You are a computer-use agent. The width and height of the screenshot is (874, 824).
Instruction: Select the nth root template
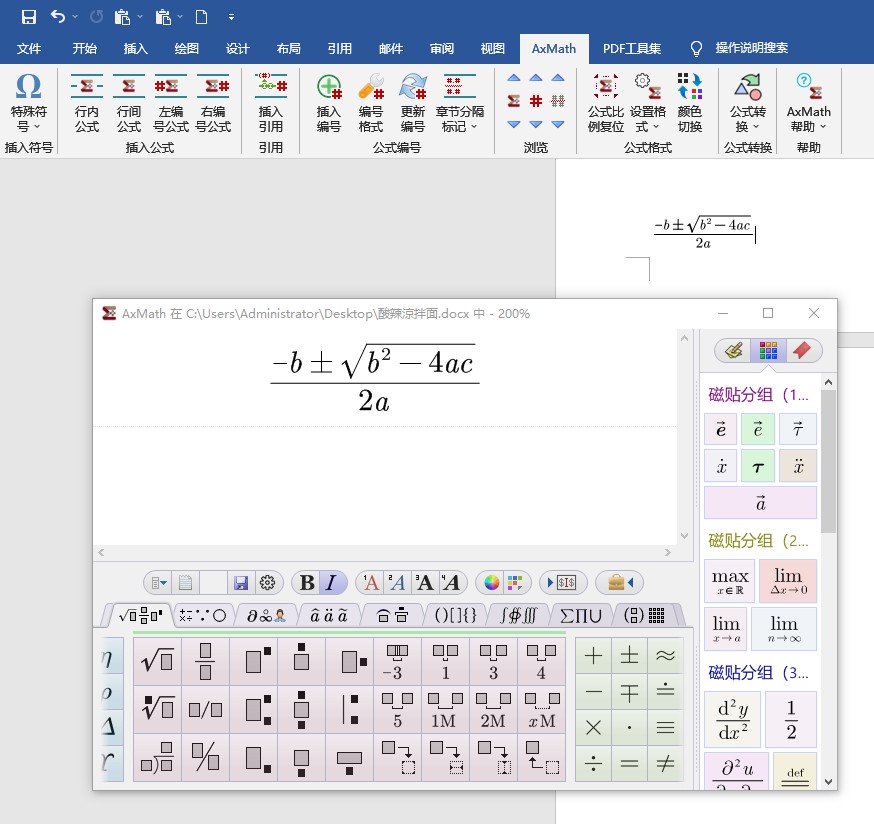157,709
